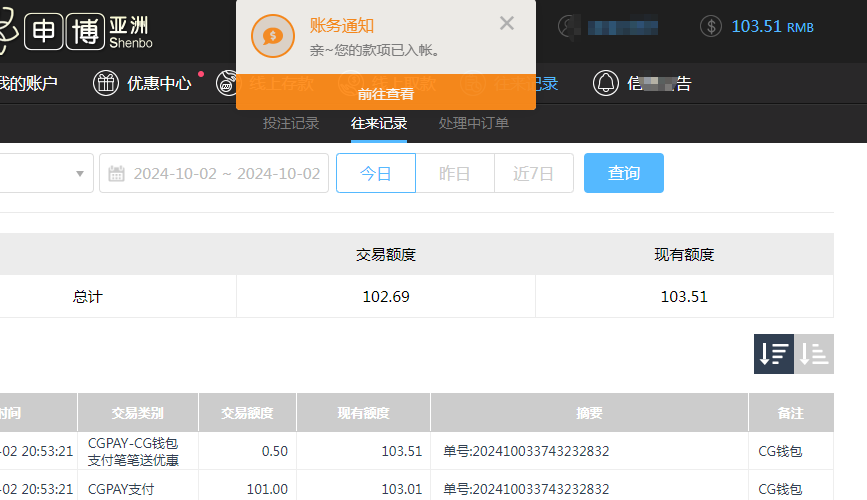Click the 前往查看 button in notification
This screenshot has width=867, height=500.
(x=385, y=94)
